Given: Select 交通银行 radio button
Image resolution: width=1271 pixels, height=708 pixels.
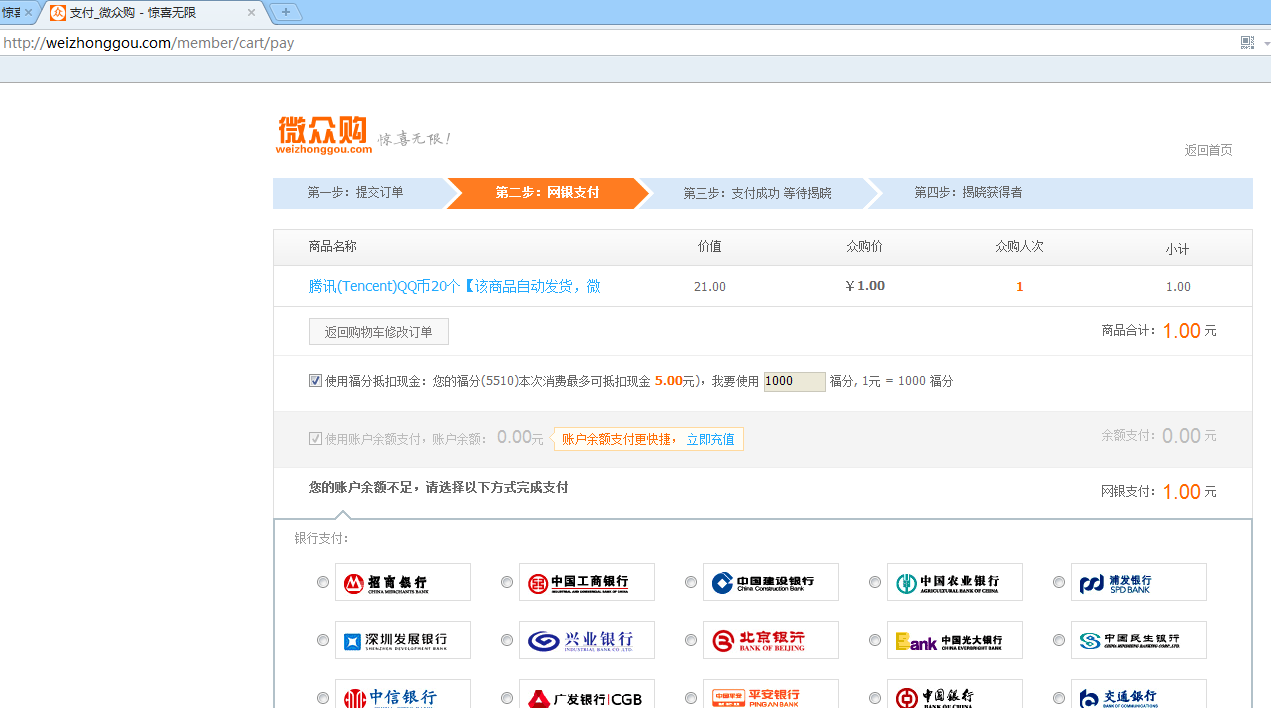Looking at the screenshot, I should click(1059, 698).
